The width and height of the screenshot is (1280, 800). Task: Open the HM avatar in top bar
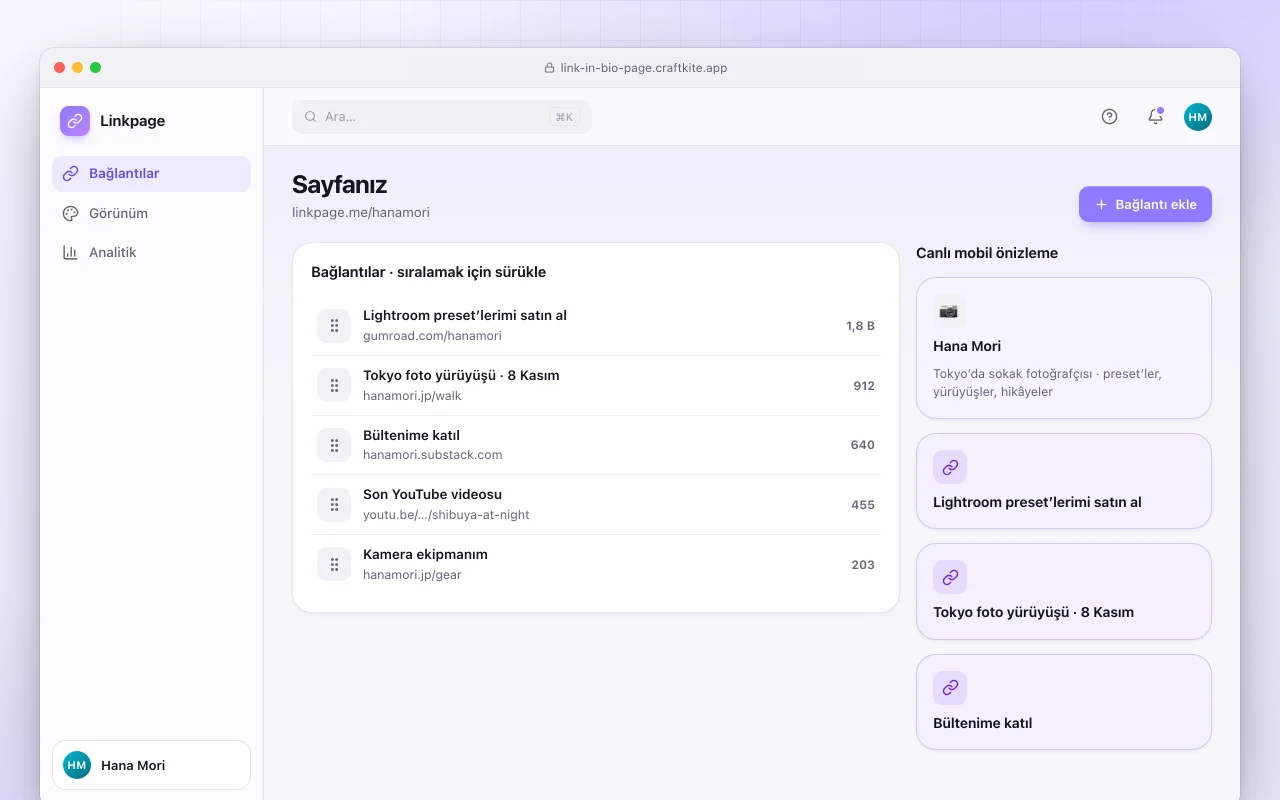[1198, 117]
